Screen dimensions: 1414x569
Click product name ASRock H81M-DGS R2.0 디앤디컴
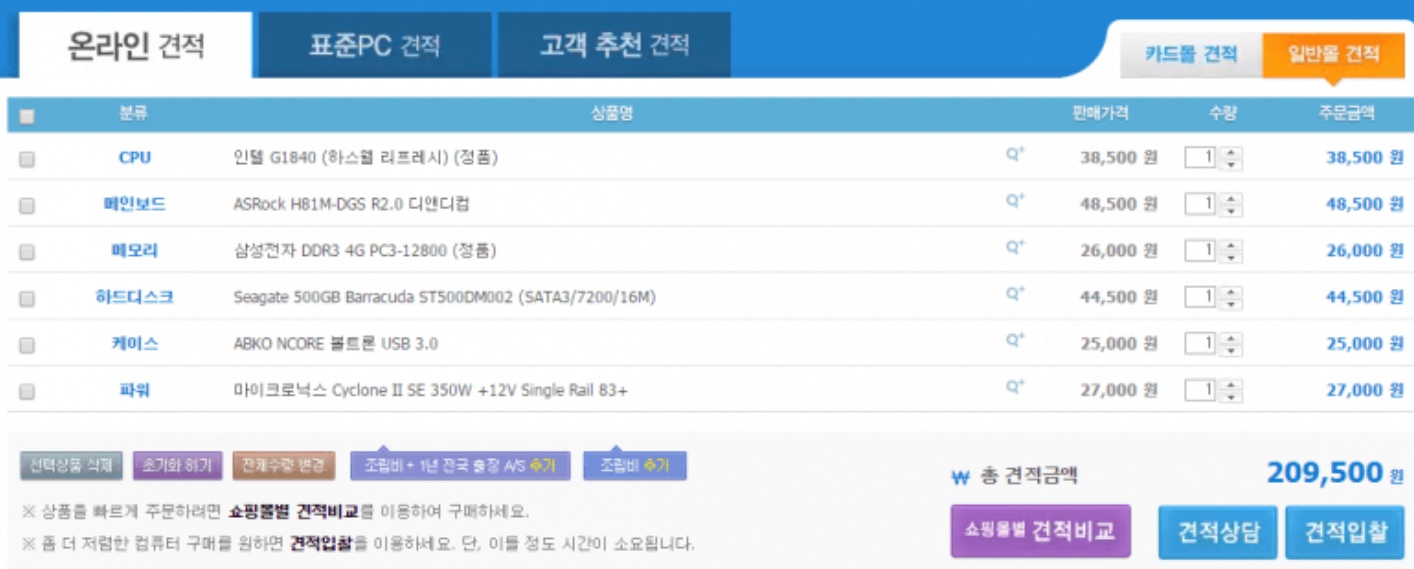[x=351, y=204]
